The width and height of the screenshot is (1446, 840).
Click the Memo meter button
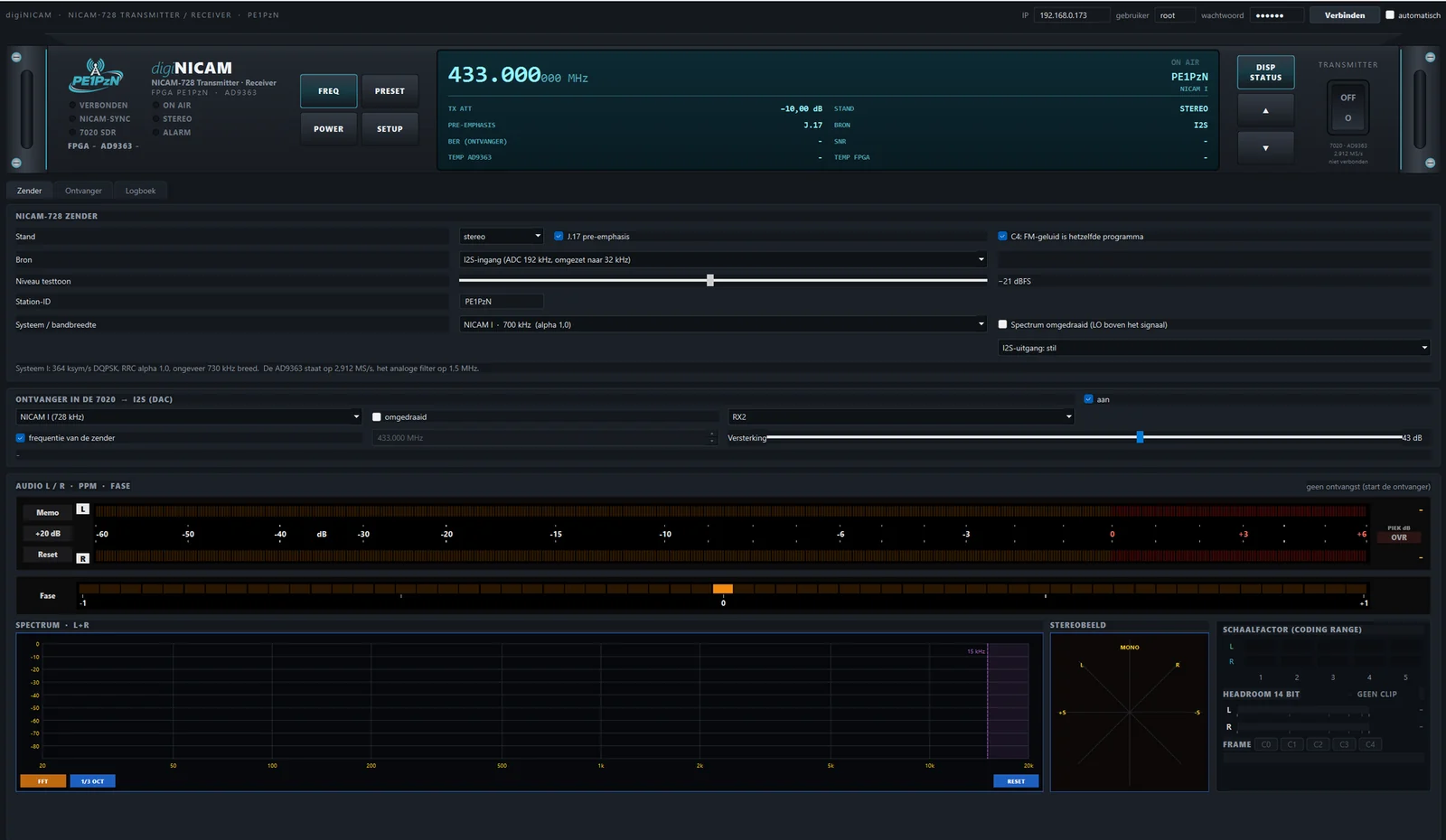point(48,512)
